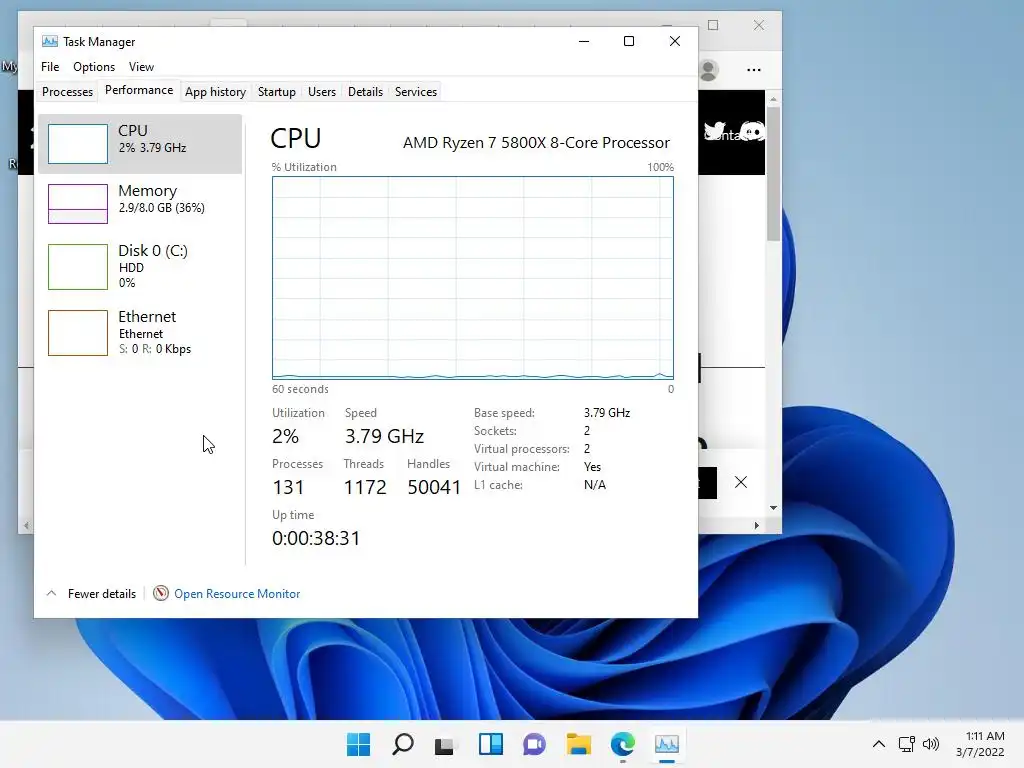1024x768 pixels.
Task: Click the network tray icon
Action: [x=906, y=744]
